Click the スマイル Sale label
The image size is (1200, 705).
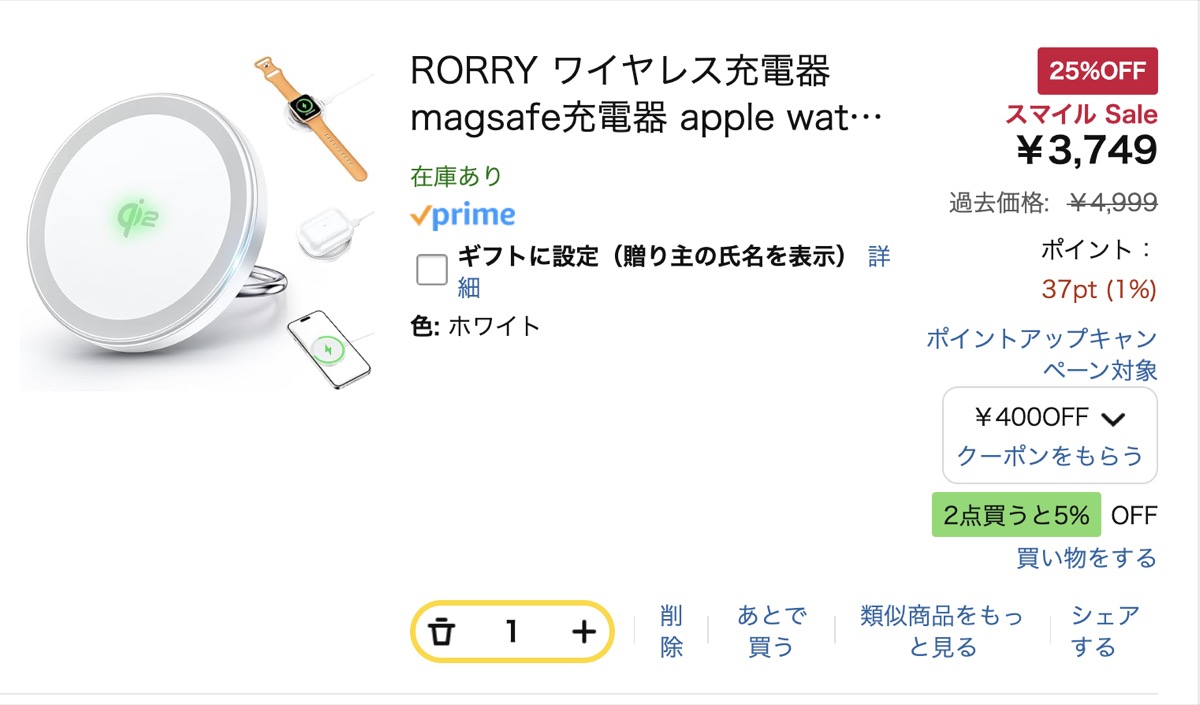click(1080, 113)
